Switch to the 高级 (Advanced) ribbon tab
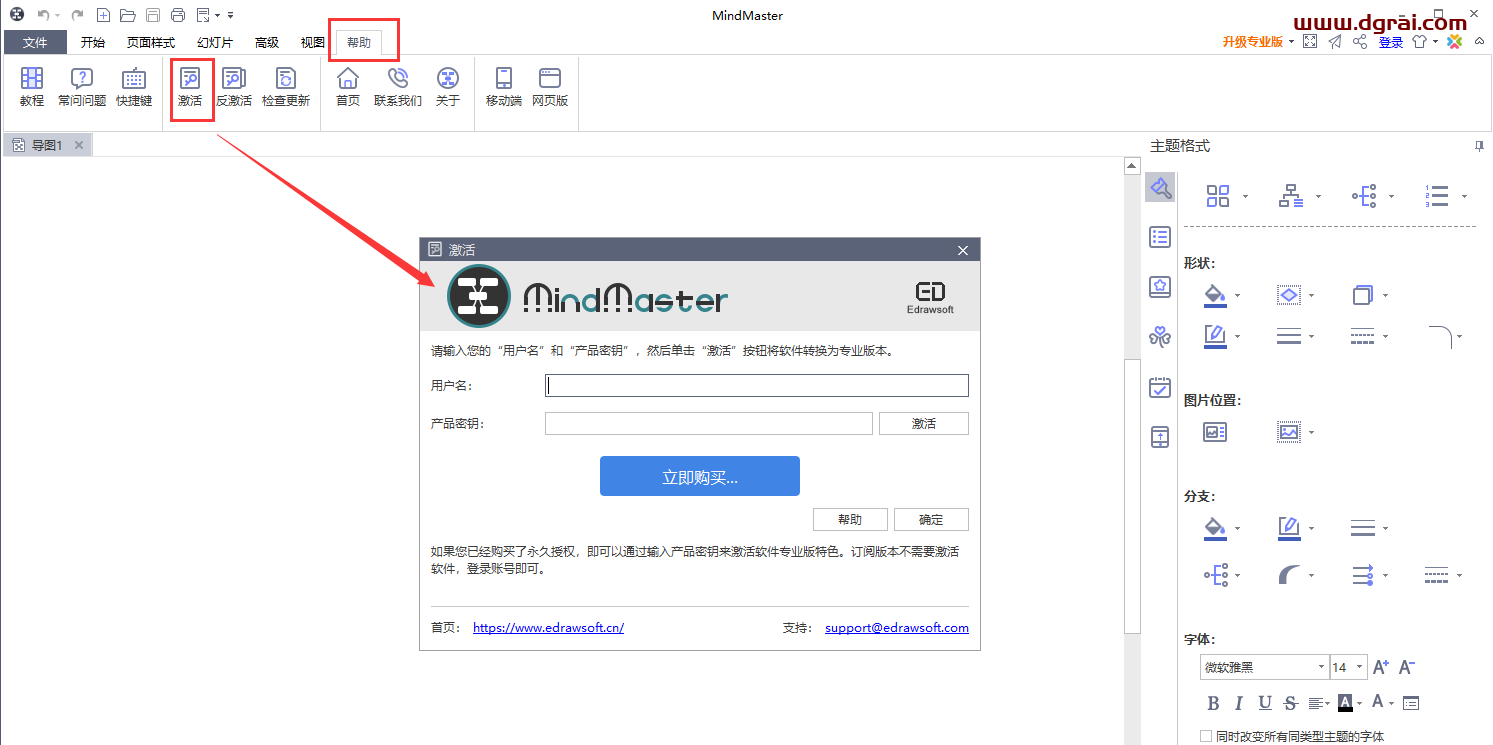Image resolution: width=1493 pixels, height=745 pixels. [x=266, y=42]
